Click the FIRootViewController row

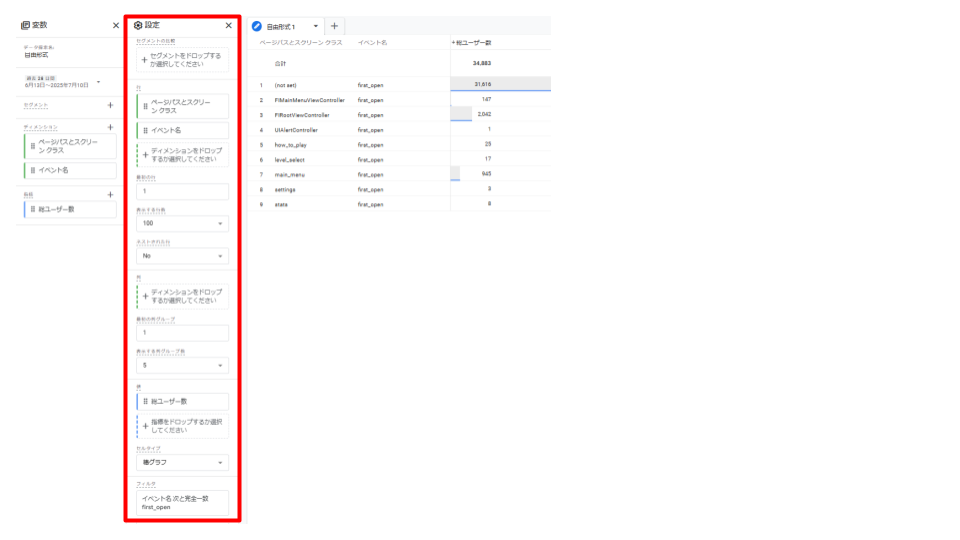coord(399,115)
